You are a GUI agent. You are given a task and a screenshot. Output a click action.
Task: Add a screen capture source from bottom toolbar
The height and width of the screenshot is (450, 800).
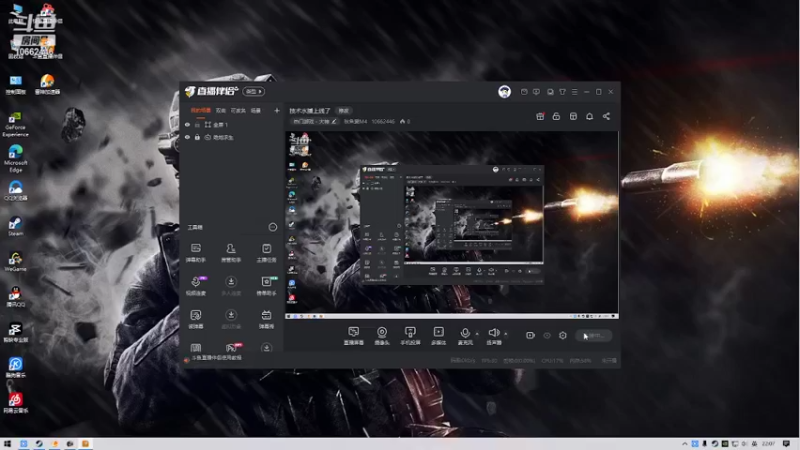tap(354, 336)
